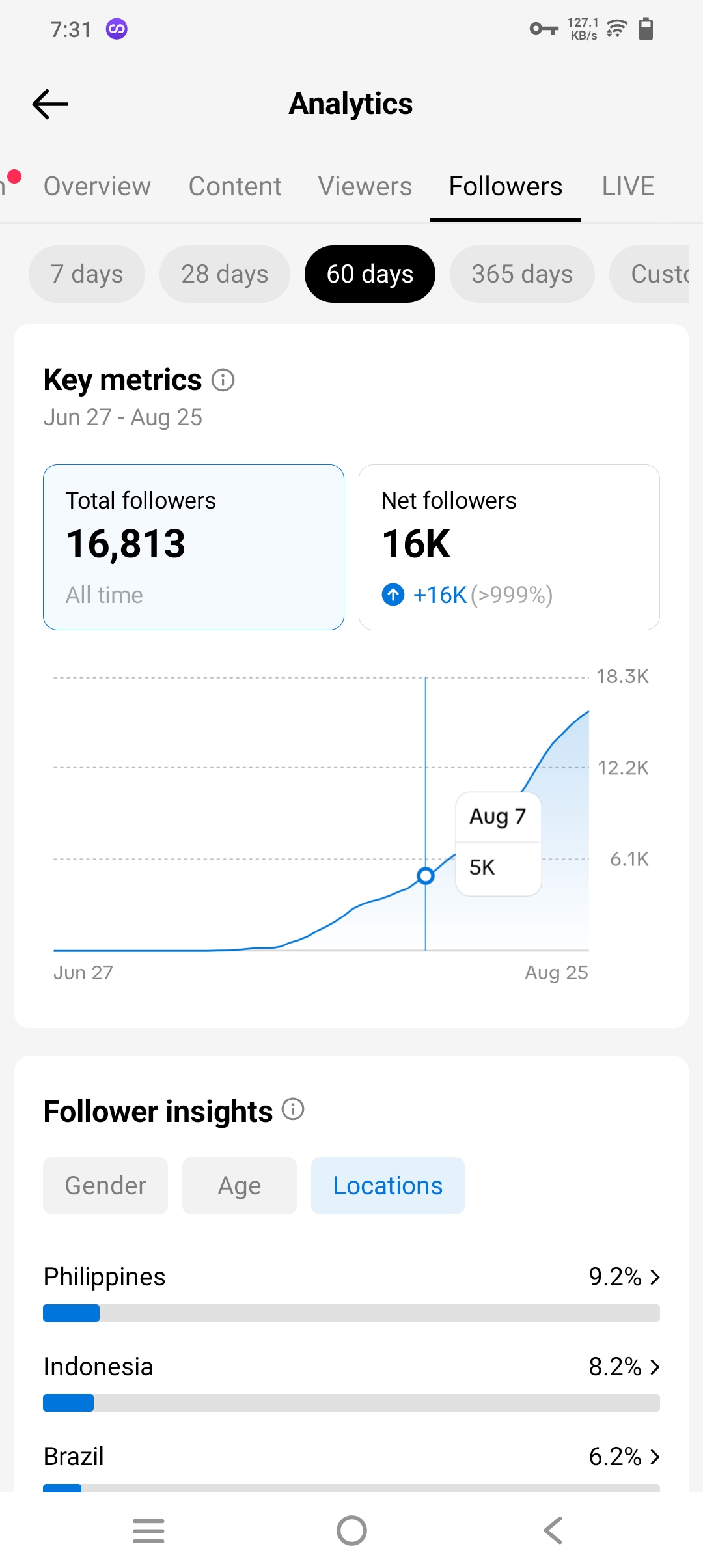
Task: Tap the back arrow in Analytics header
Action: 50,104
